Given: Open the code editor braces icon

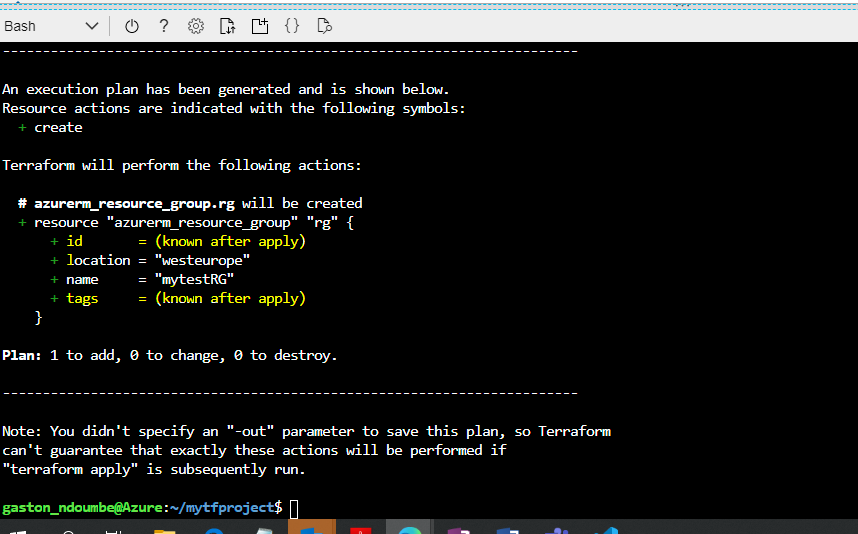Looking at the screenshot, I should 292,26.
